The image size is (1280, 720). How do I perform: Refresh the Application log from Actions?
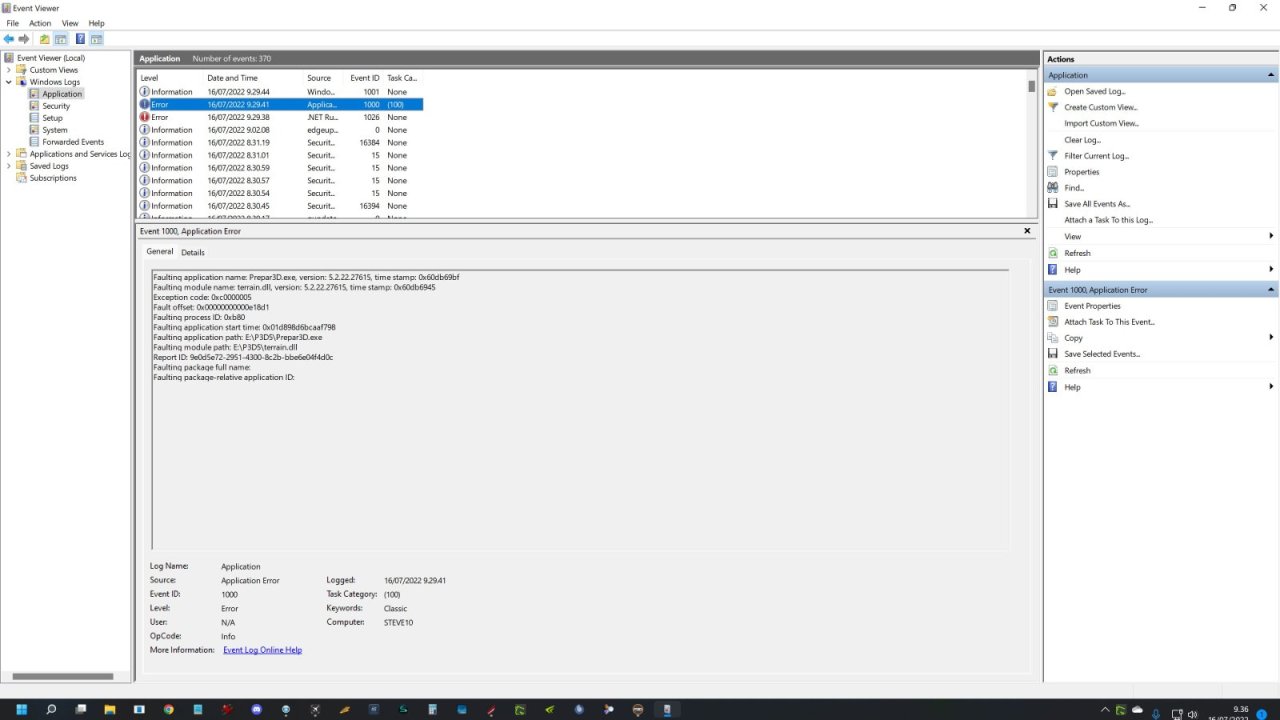(x=1077, y=253)
